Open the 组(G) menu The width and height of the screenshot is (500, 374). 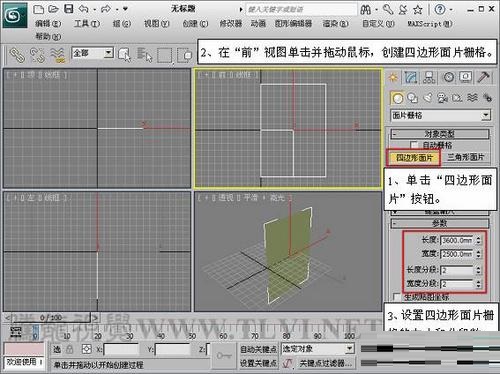(x=122, y=24)
